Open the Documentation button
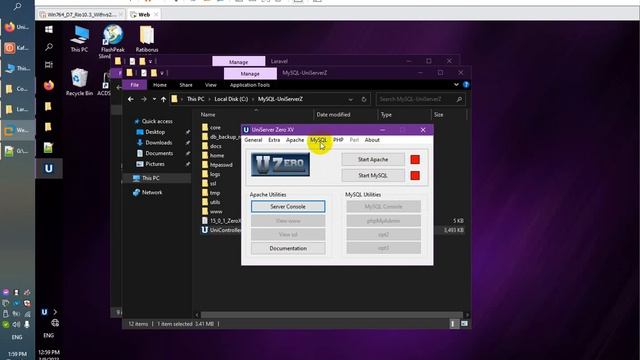The image size is (640, 360). [x=288, y=248]
